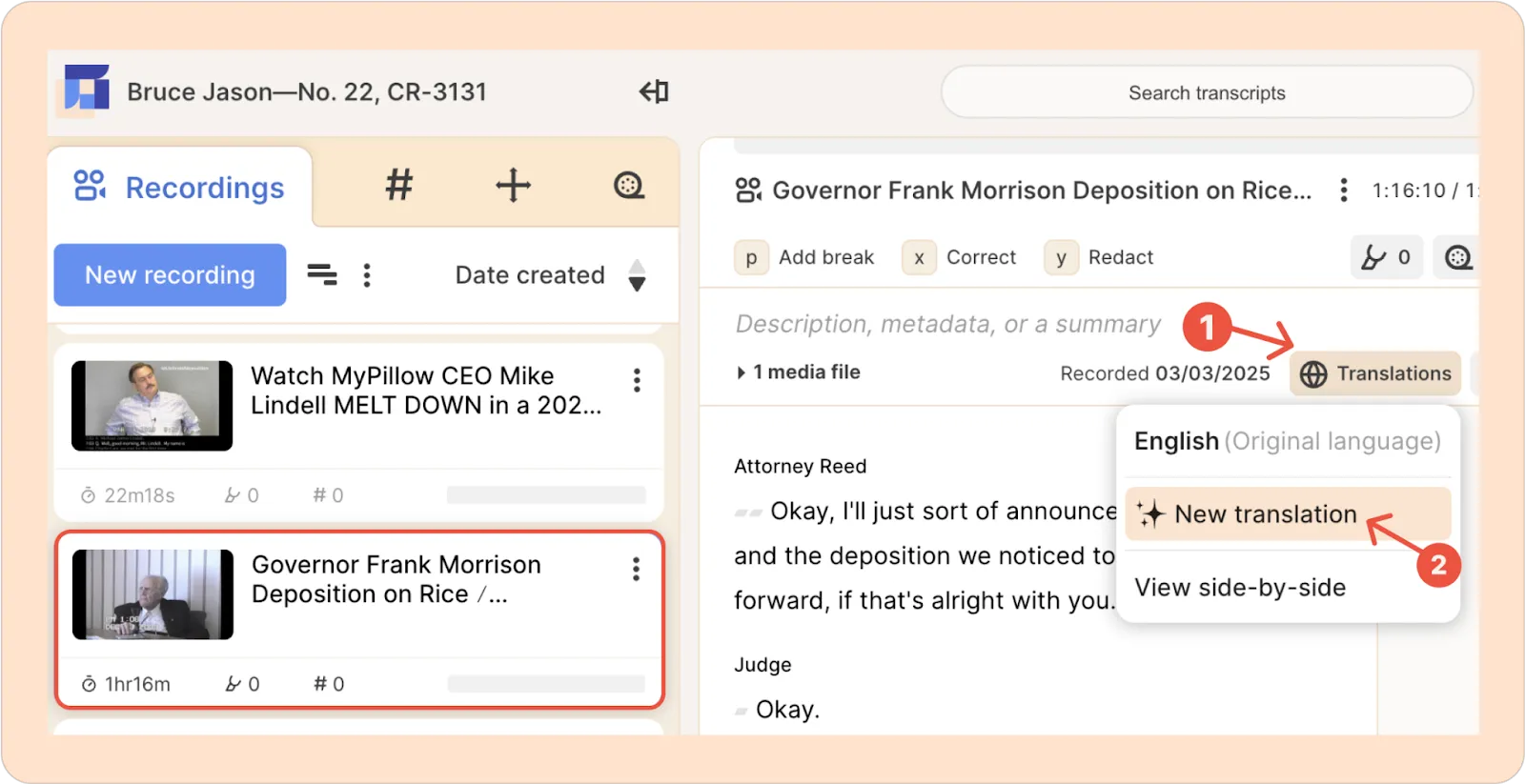Image resolution: width=1525 pixels, height=784 pixels.
Task: Click the Search transcripts field
Action: point(1207,92)
